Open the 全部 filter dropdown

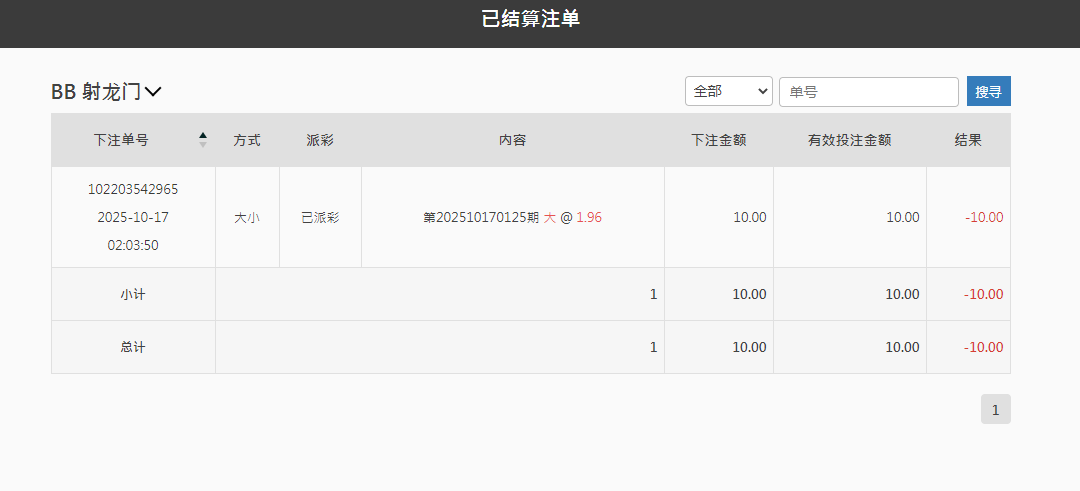click(729, 91)
